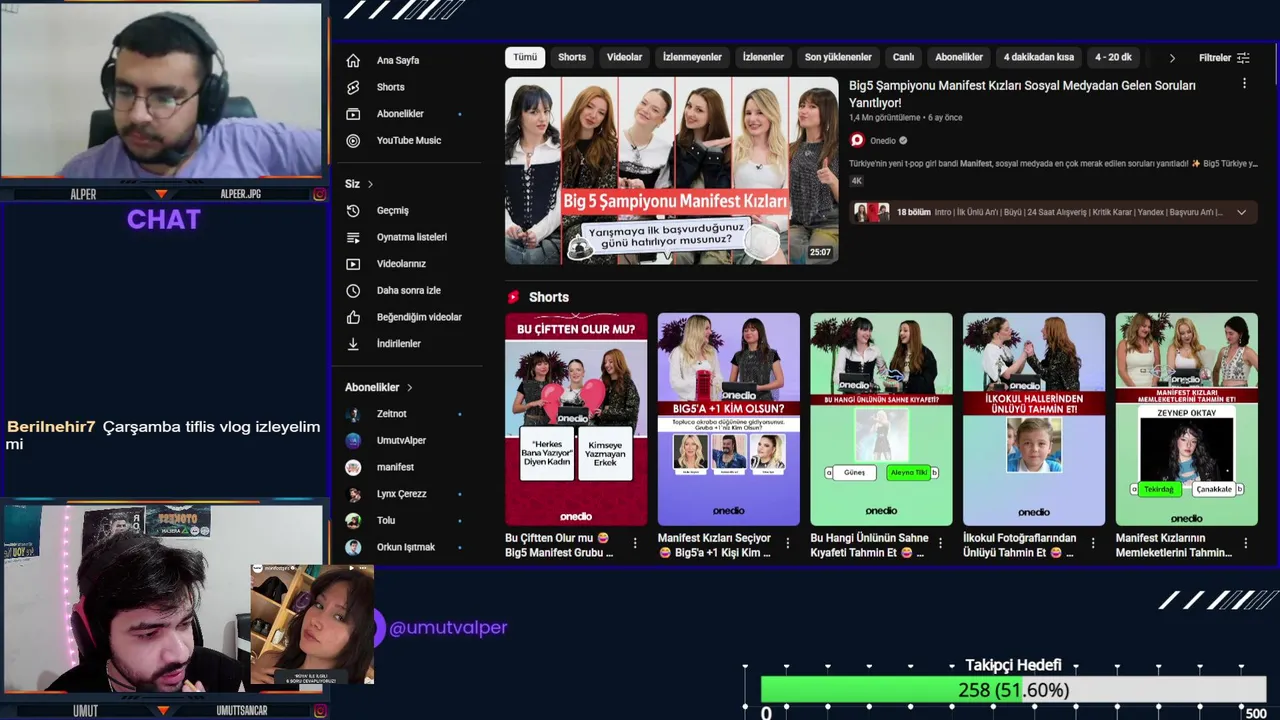Open the Shorts sidebar icon
Image resolution: width=1280 pixels, height=720 pixels.
pyautogui.click(x=353, y=87)
